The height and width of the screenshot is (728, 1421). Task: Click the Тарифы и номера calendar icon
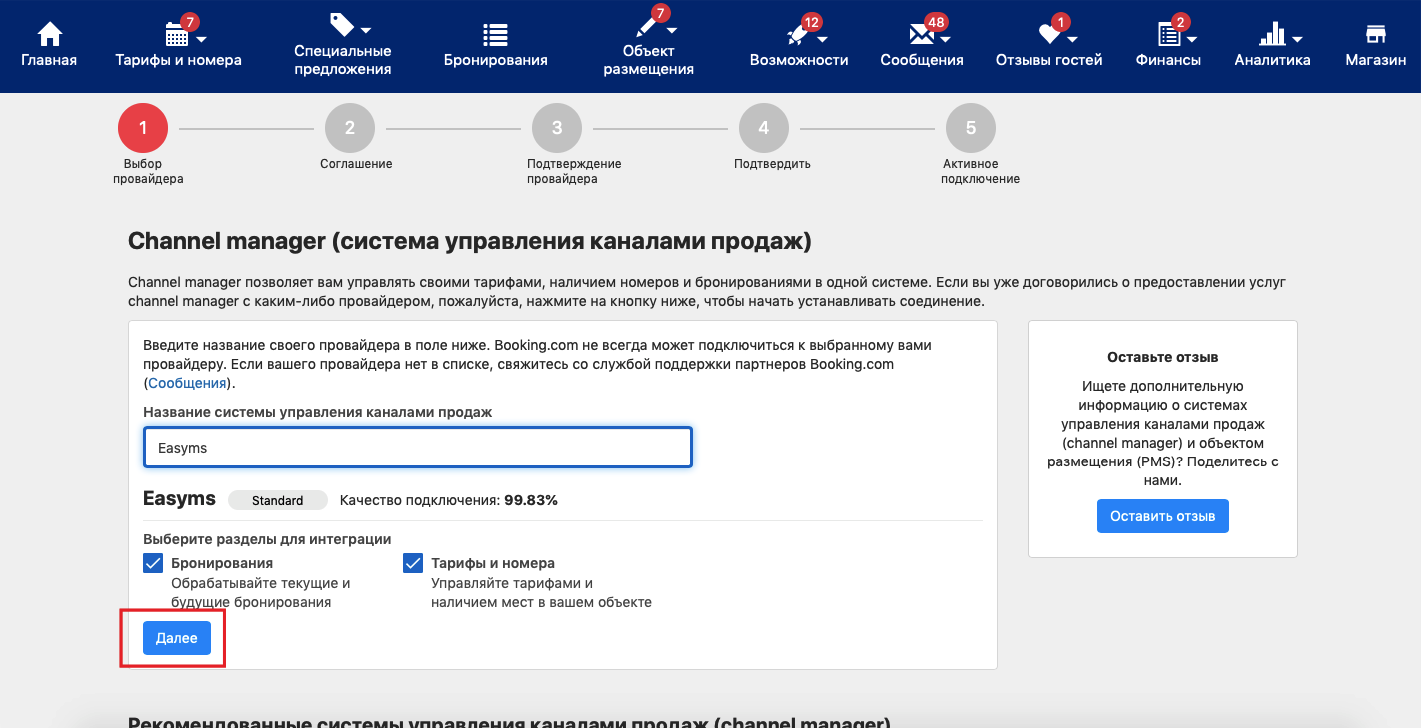[x=176, y=36]
